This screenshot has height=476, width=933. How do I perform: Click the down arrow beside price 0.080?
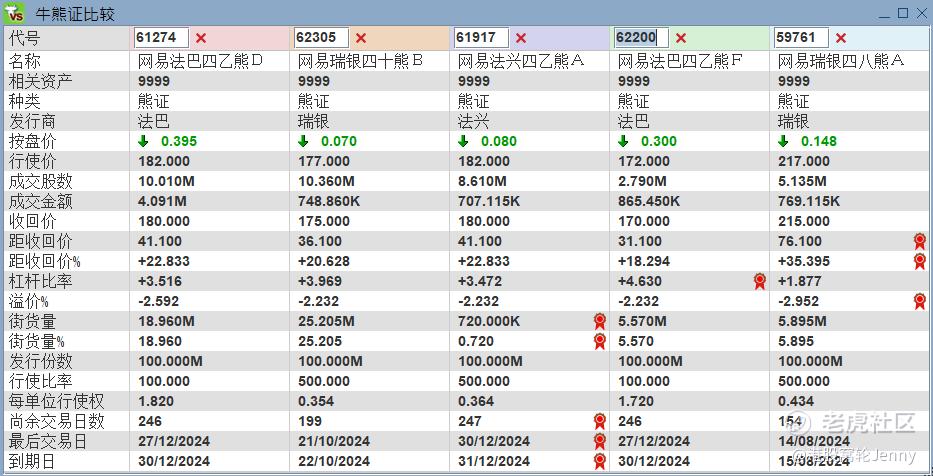pyautogui.click(x=463, y=141)
